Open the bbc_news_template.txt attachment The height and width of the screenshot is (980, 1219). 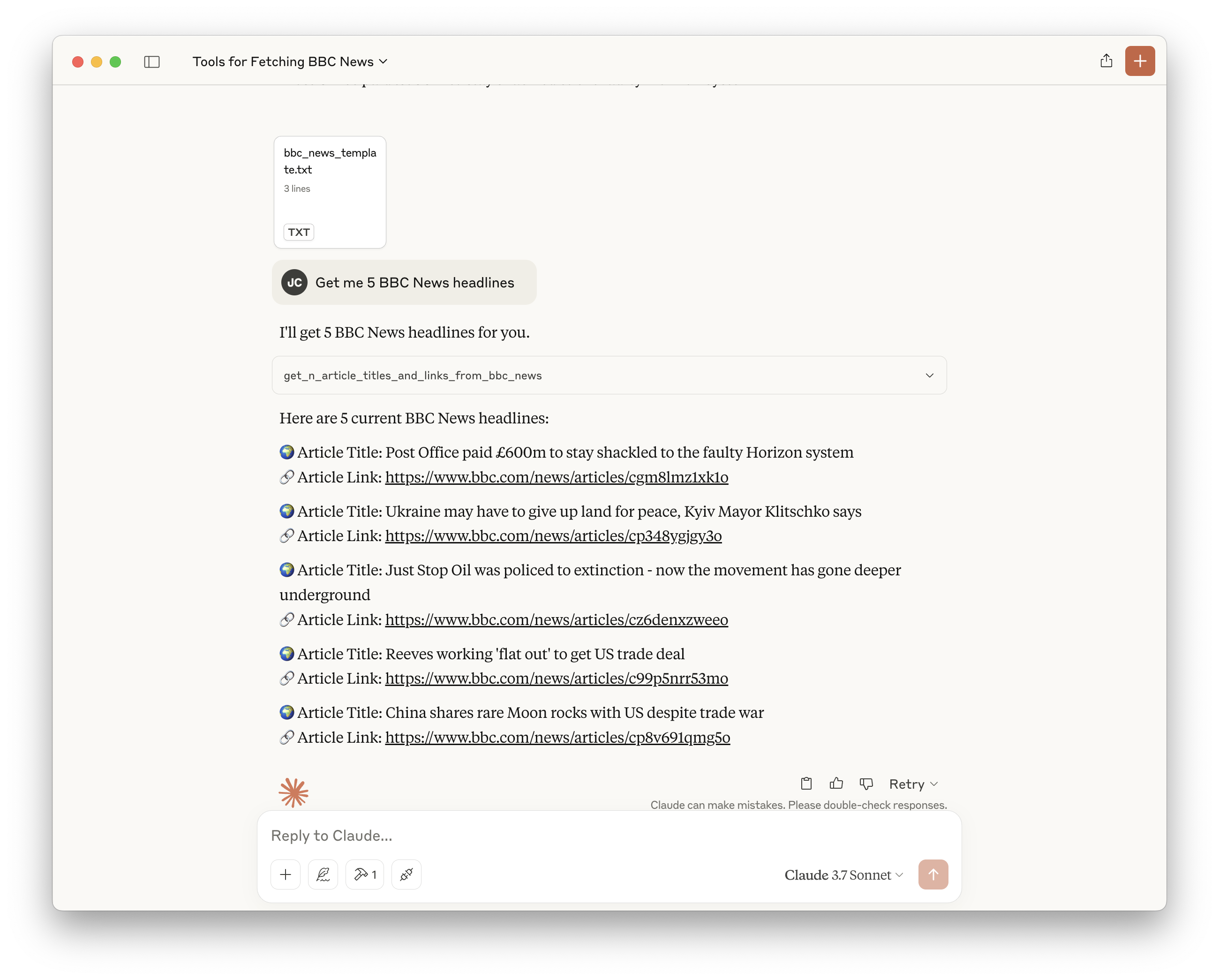click(330, 192)
